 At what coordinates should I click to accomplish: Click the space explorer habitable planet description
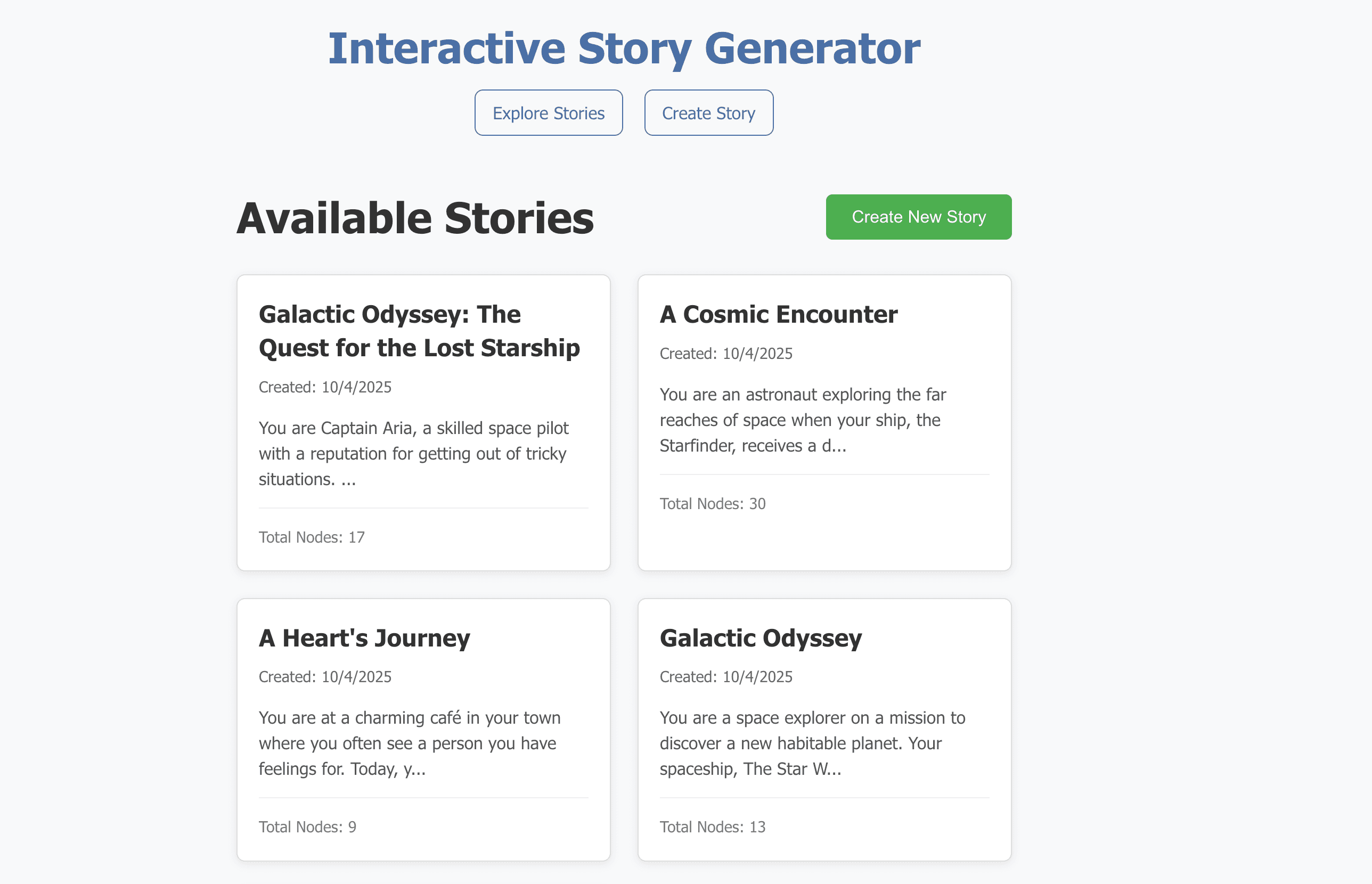coord(812,743)
